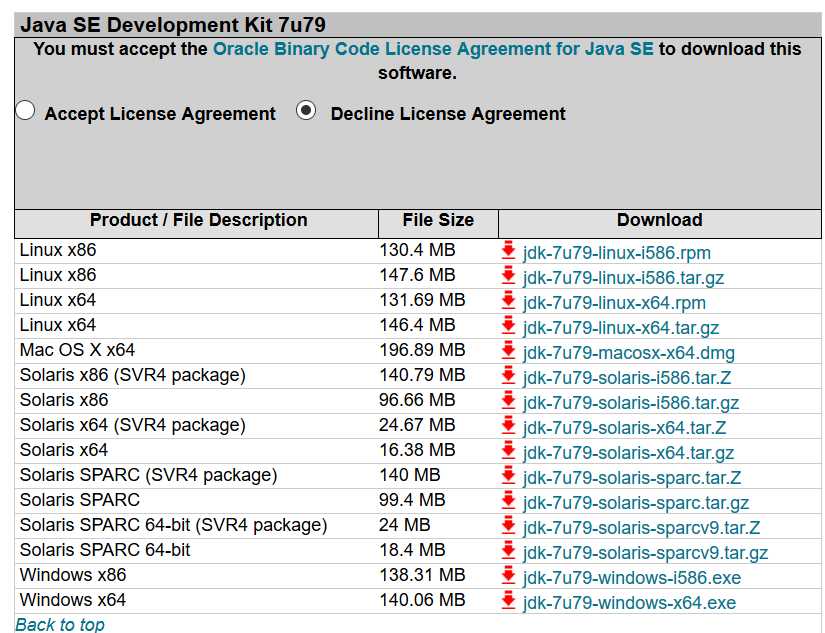
Task: Download jdk-7u79-linux-i586.rpm link
Action: click(617, 253)
